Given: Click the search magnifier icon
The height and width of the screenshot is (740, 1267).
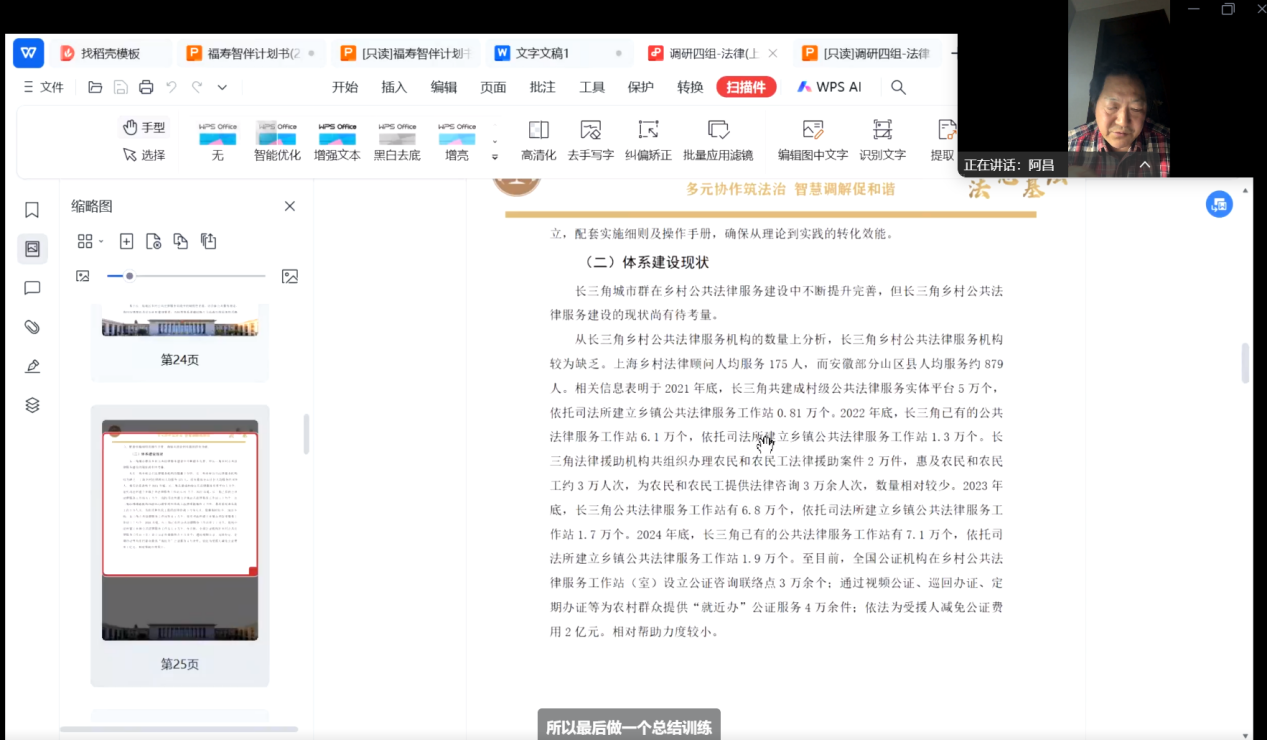Looking at the screenshot, I should pos(898,87).
